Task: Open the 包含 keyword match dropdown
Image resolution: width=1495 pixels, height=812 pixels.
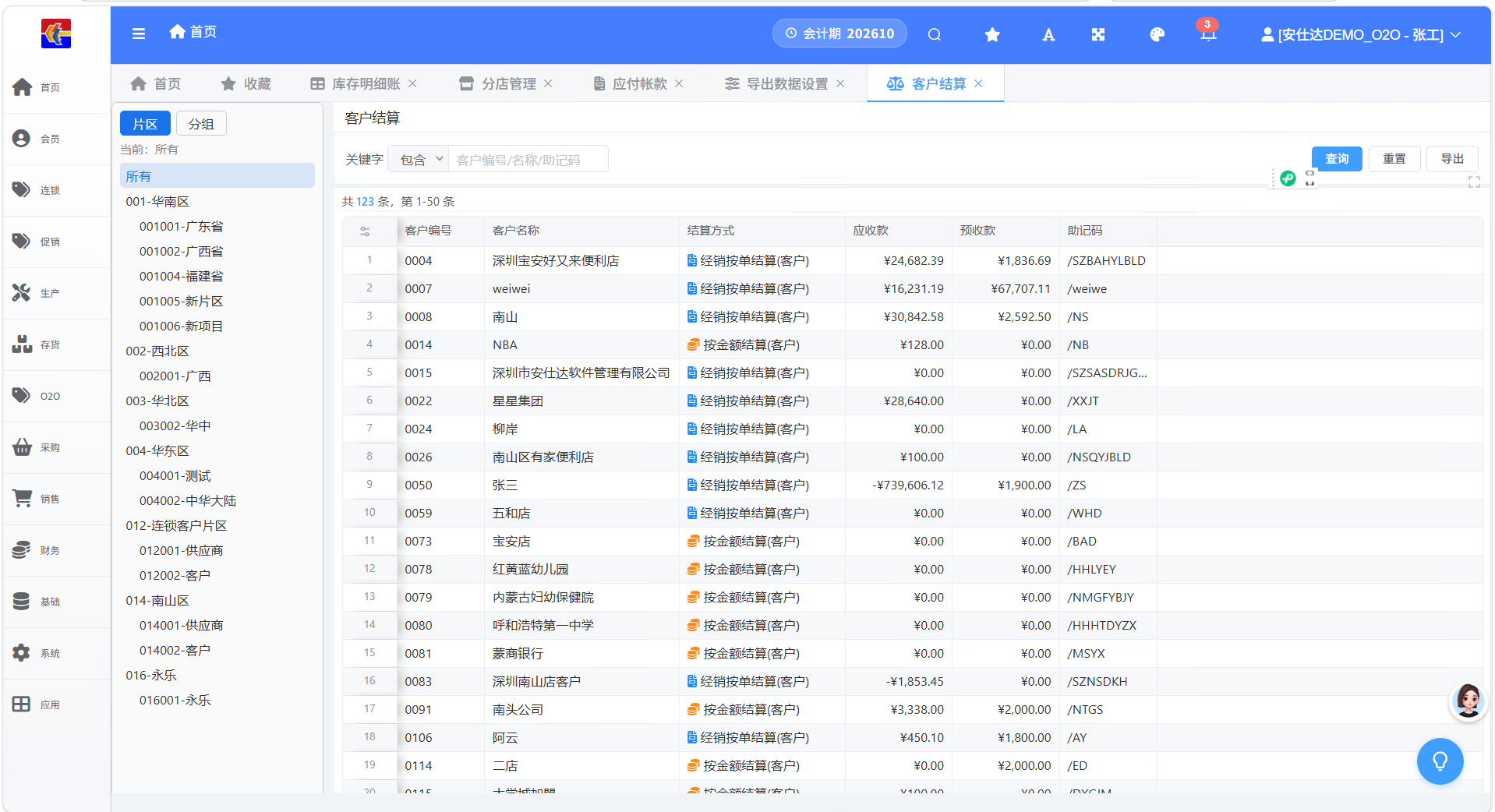Action: click(x=419, y=159)
